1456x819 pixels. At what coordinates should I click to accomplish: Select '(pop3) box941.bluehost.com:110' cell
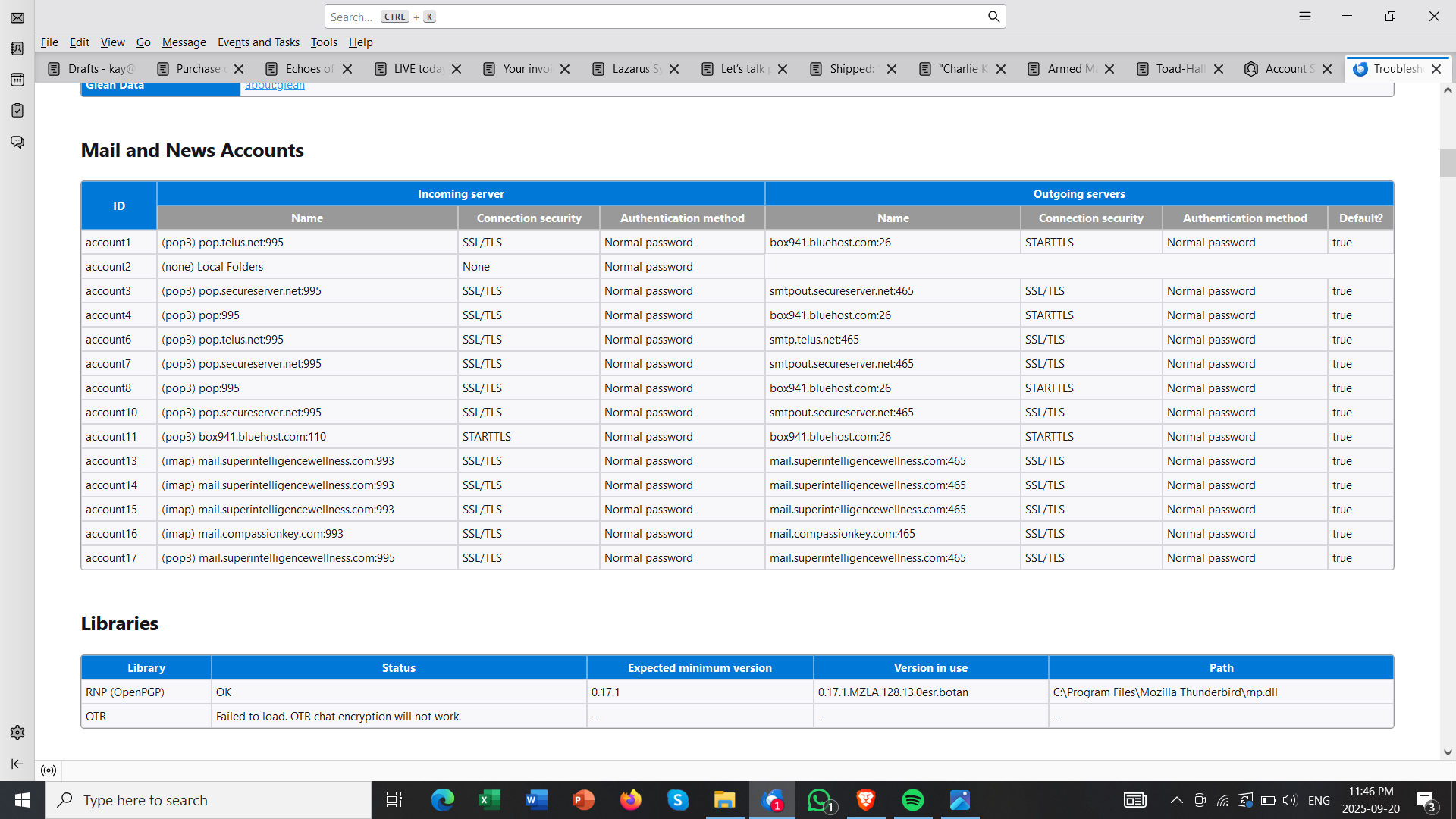[x=307, y=437]
